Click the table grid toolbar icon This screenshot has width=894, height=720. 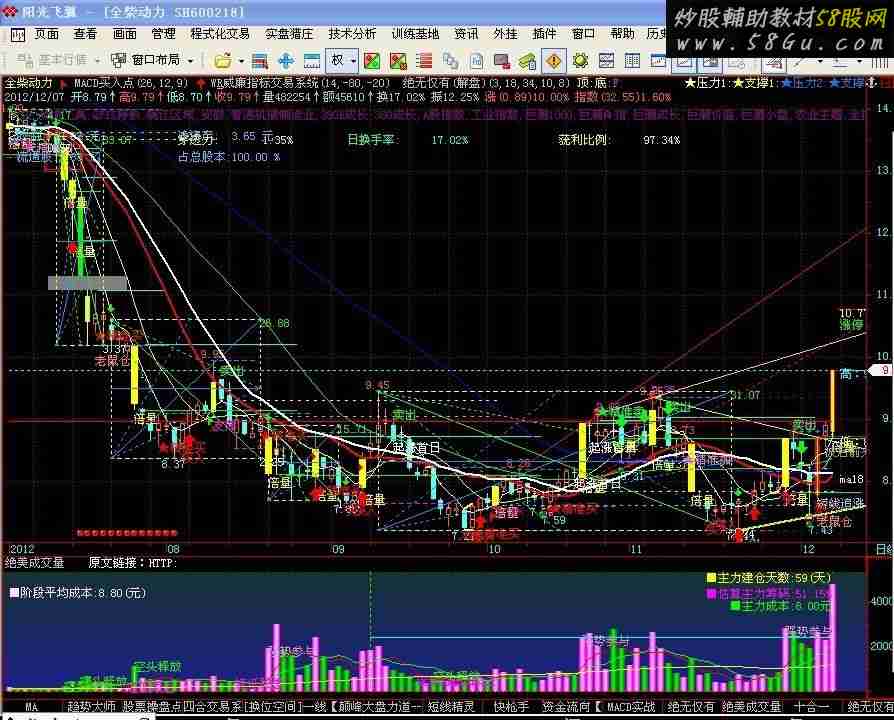(x=632, y=60)
